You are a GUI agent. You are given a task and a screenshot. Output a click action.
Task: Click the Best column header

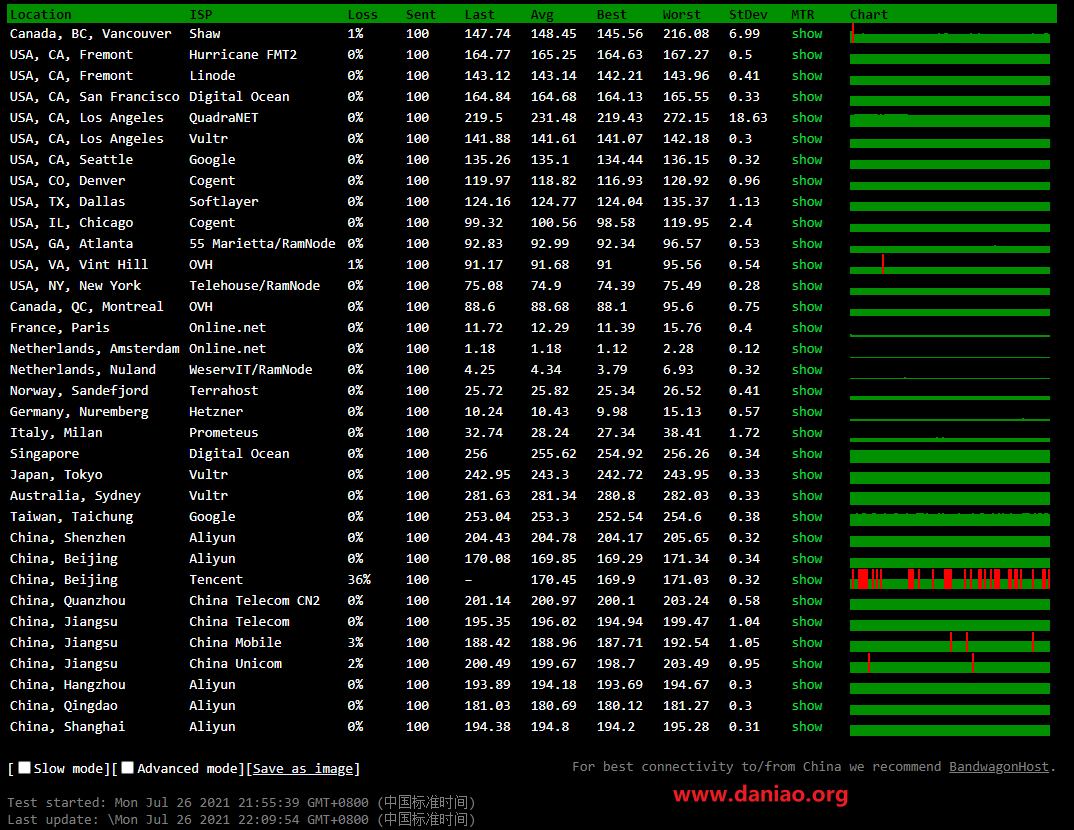point(612,14)
